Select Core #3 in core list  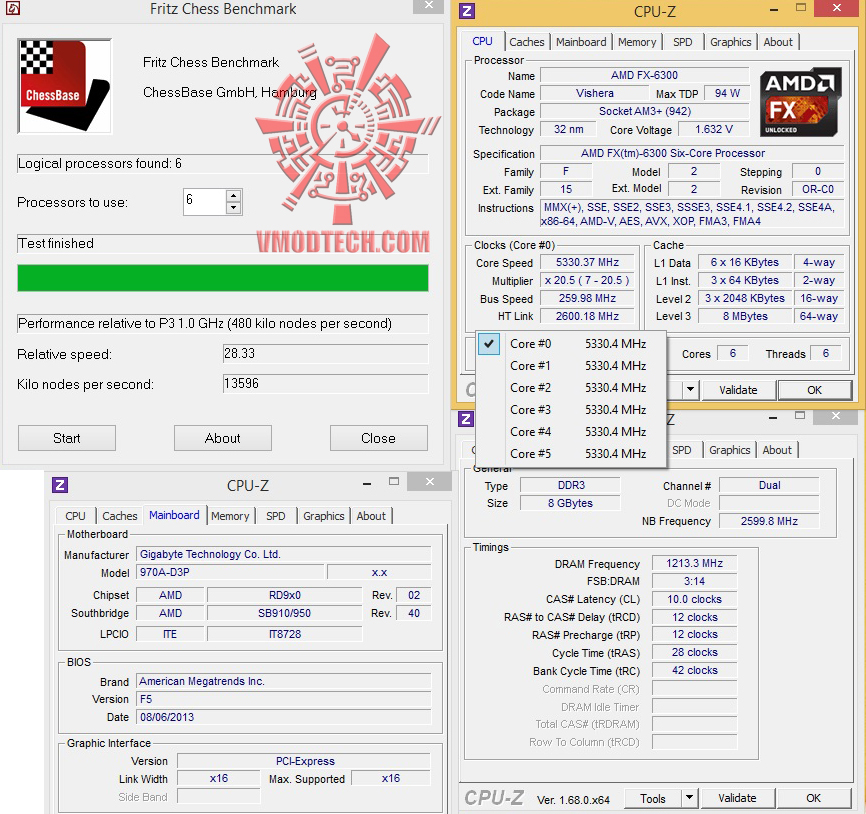point(571,410)
